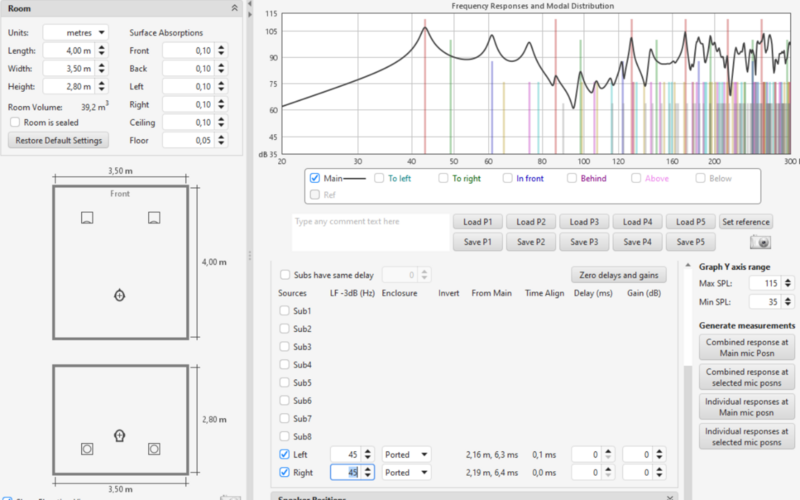
Task: Click the microphone position in plan view
Action: coord(120,295)
